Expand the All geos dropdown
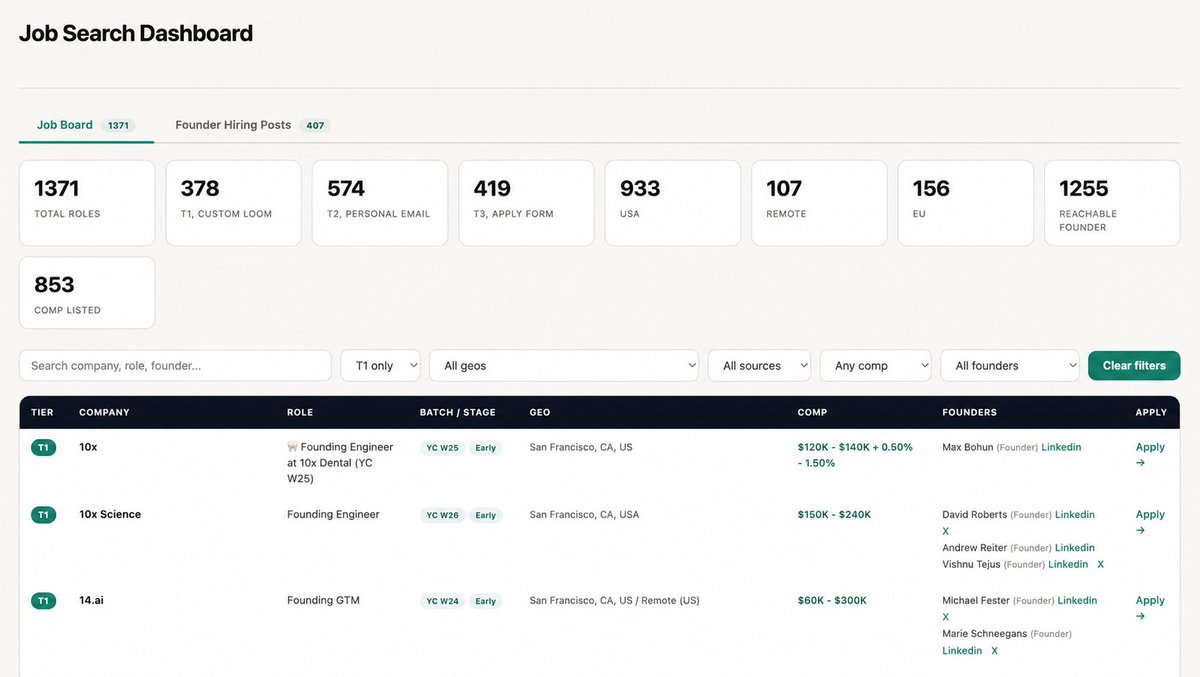1200x677 pixels. click(x=564, y=365)
